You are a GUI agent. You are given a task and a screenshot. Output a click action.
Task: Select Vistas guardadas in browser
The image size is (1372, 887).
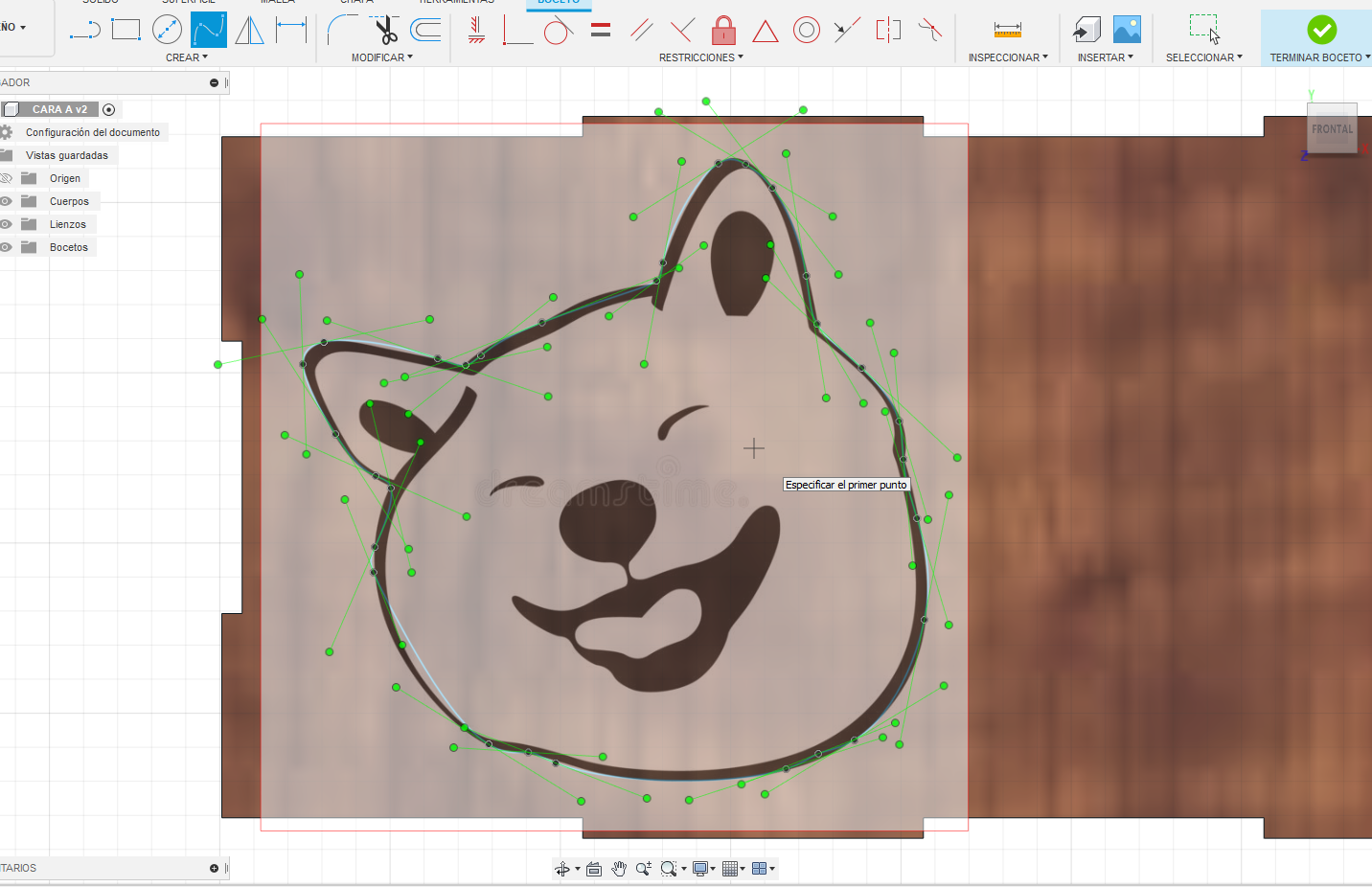[67, 155]
